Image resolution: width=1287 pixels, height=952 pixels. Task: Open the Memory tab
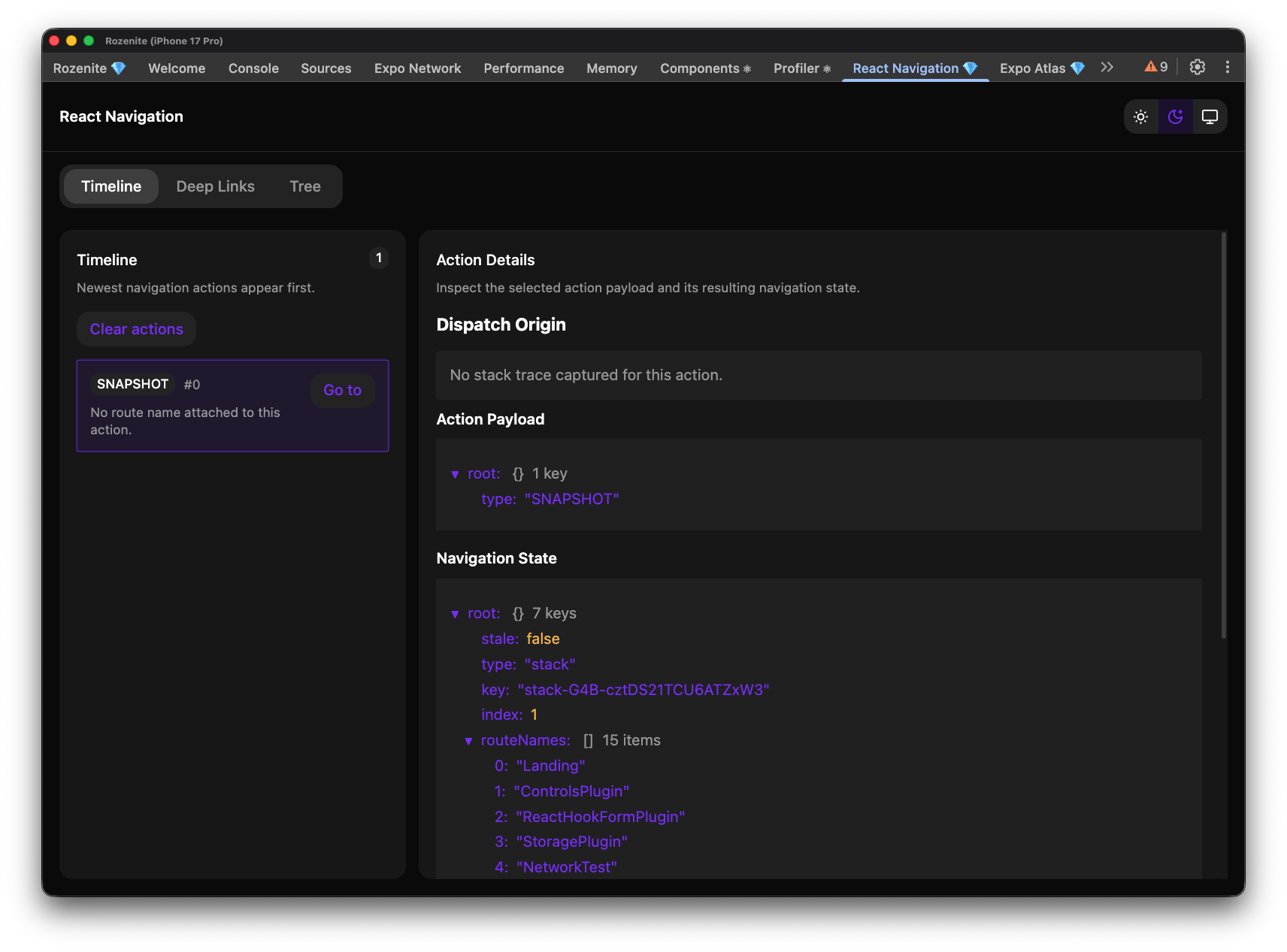(611, 68)
